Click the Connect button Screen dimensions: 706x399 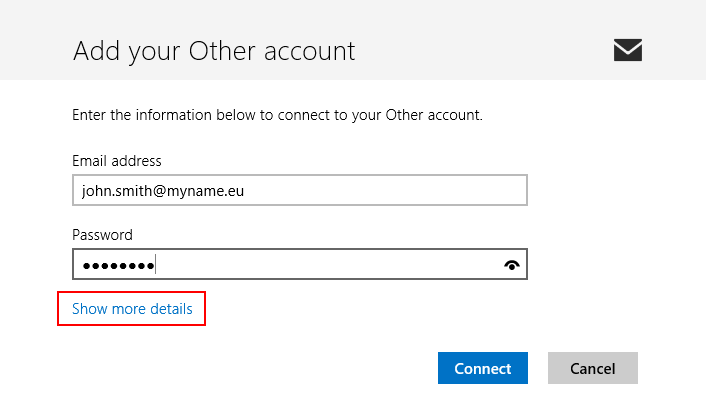click(483, 368)
